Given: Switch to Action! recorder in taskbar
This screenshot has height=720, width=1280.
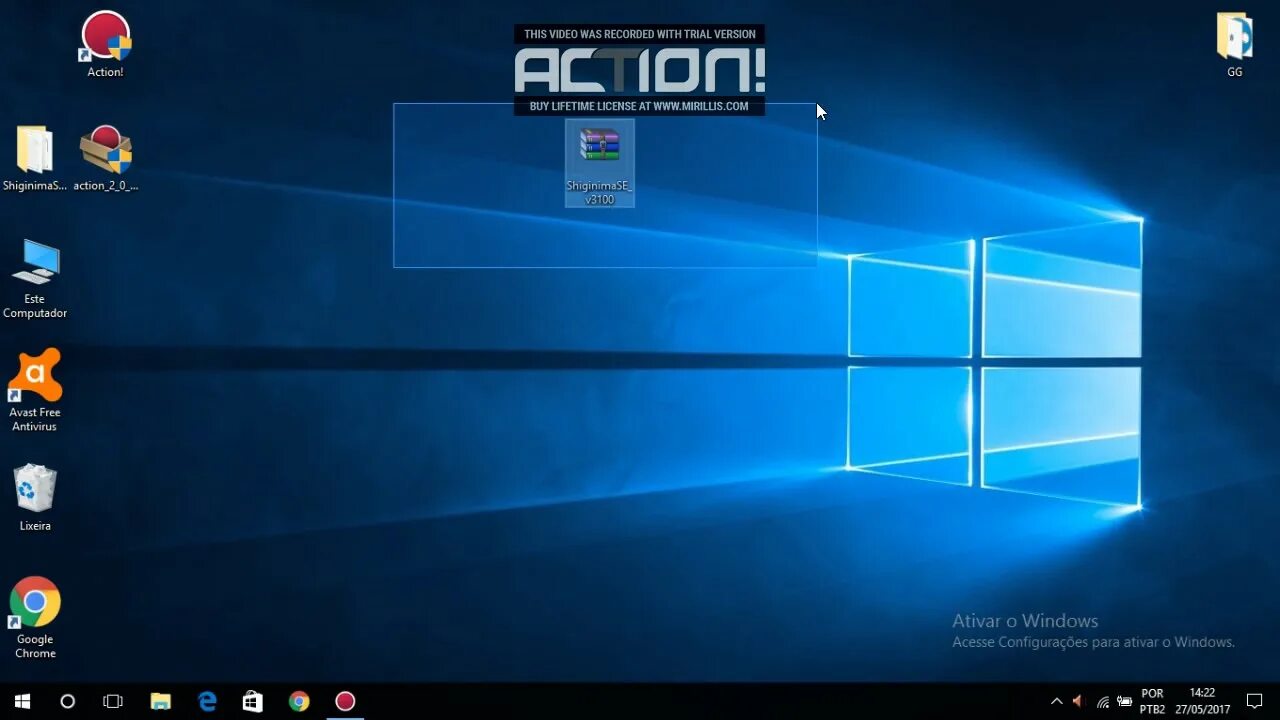Looking at the screenshot, I should click(x=345, y=701).
